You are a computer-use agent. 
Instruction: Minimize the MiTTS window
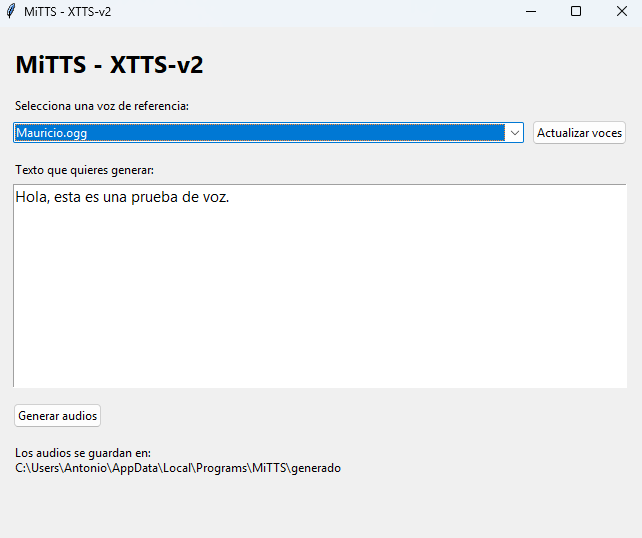coord(531,11)
